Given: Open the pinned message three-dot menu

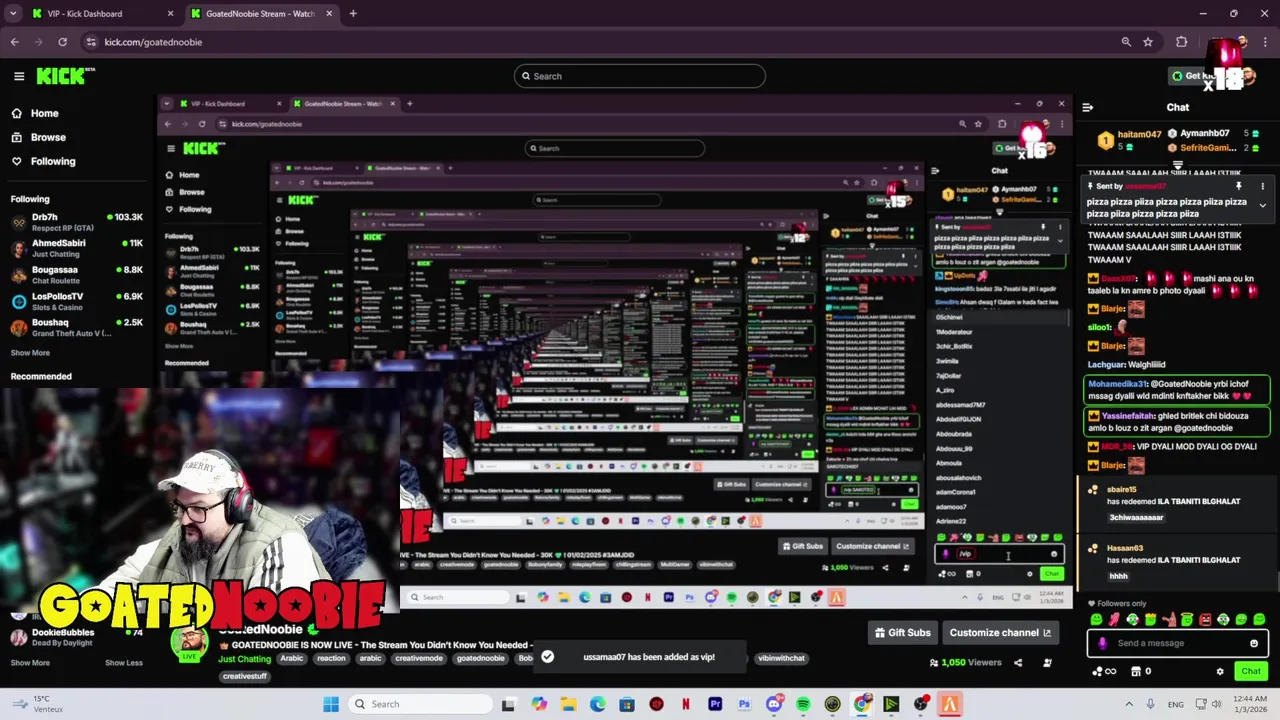Looking at the screenshot, I should (1262, 186).
